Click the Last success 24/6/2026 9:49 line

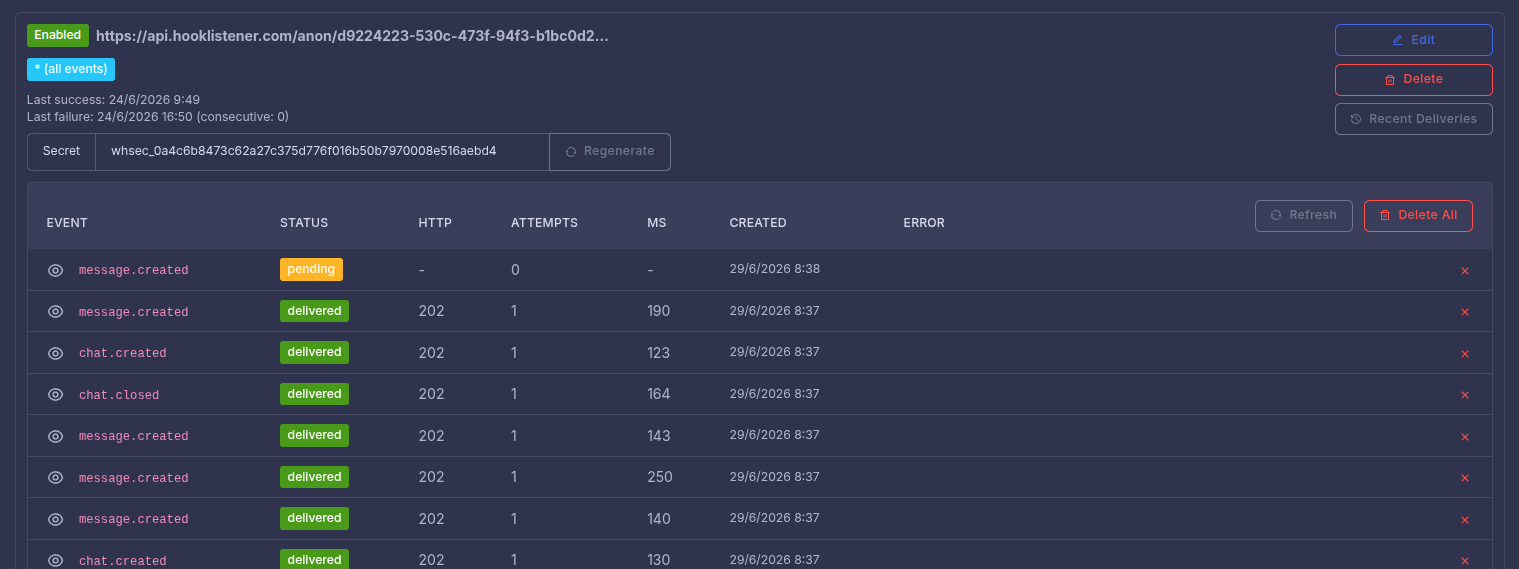tap(114, 100)
